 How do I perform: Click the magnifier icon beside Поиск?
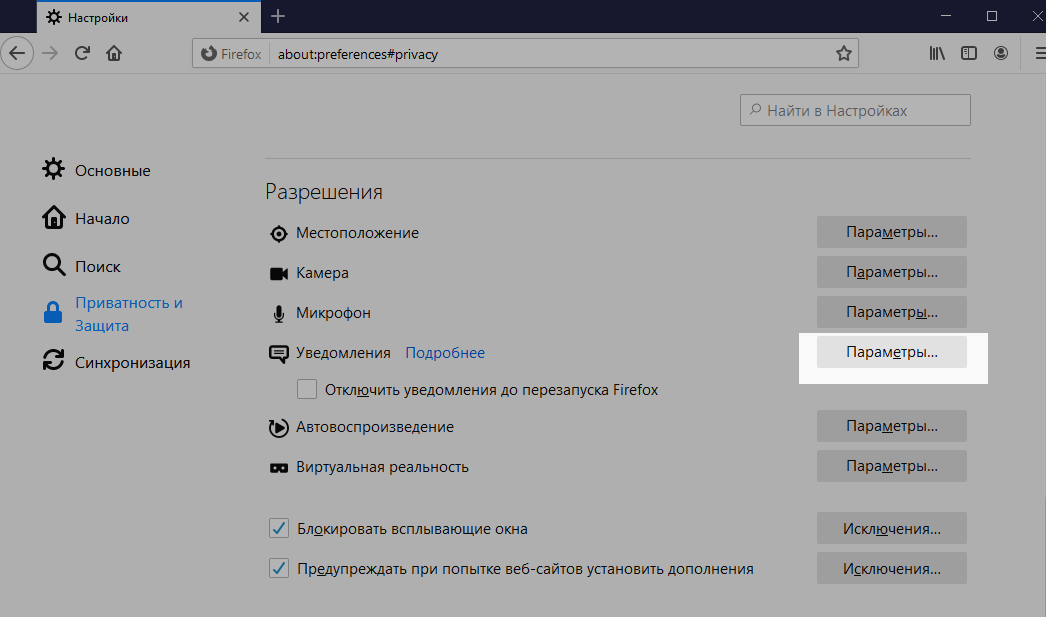(x=53, y=265)
